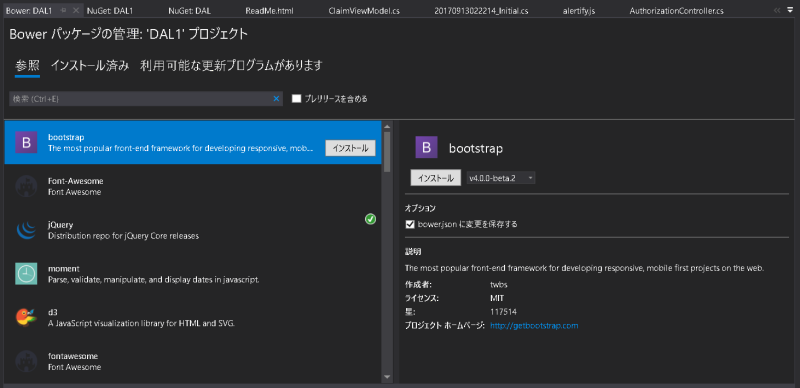800x388 pixels.
Task: Click the package list scrollbar down arrow
Action: [387, 377]
